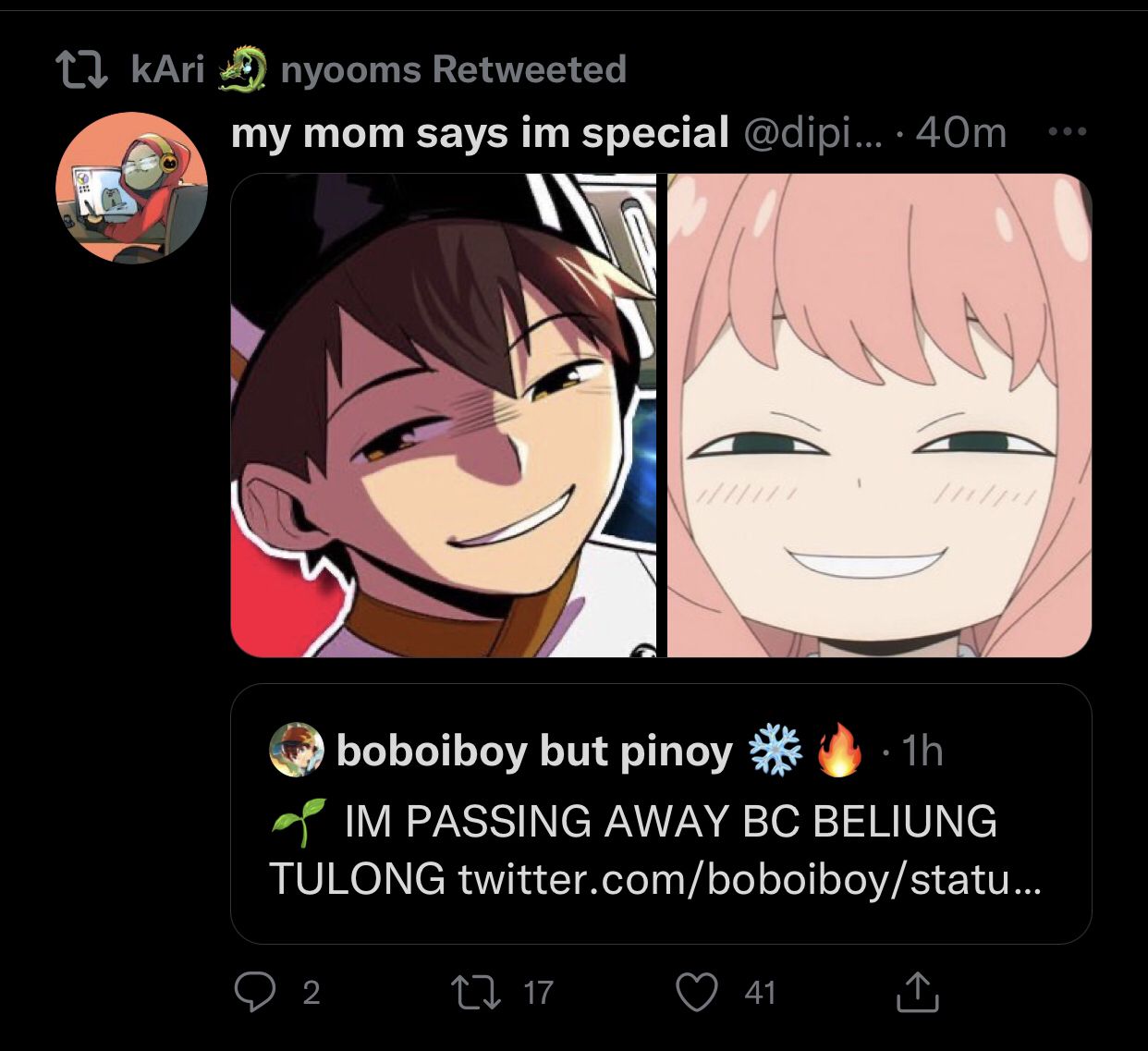Click the green dragon emoji in retweeter name
The width and height of the screenshot is (1148, 1051).
243,69
